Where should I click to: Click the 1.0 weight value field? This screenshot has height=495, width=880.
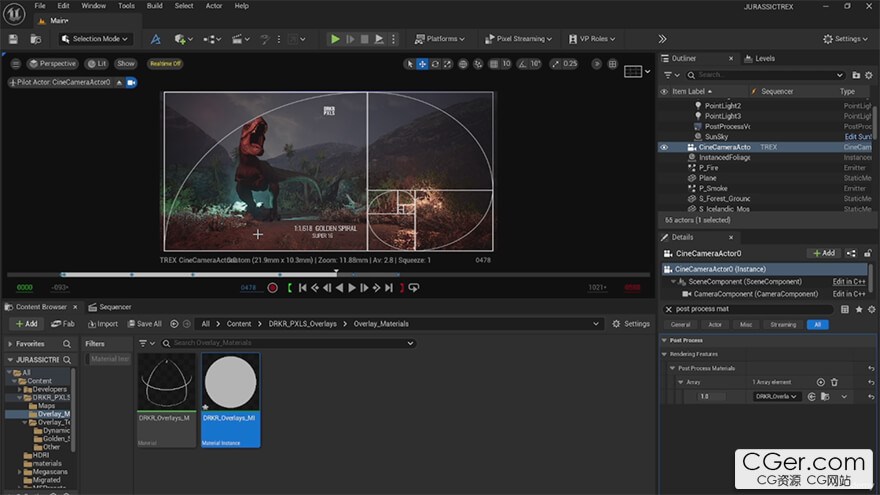711,397
